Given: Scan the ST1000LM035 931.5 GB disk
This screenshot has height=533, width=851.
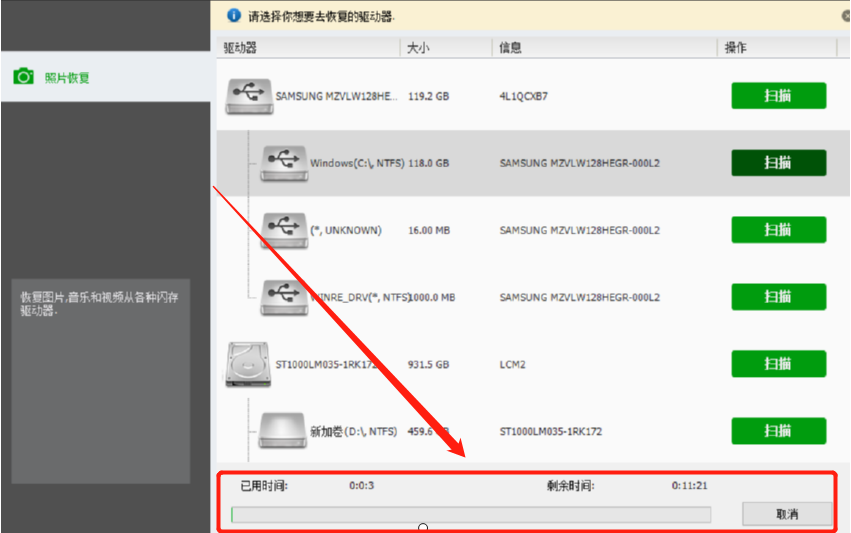Looking at the screenshot, I should coord(778,364).
